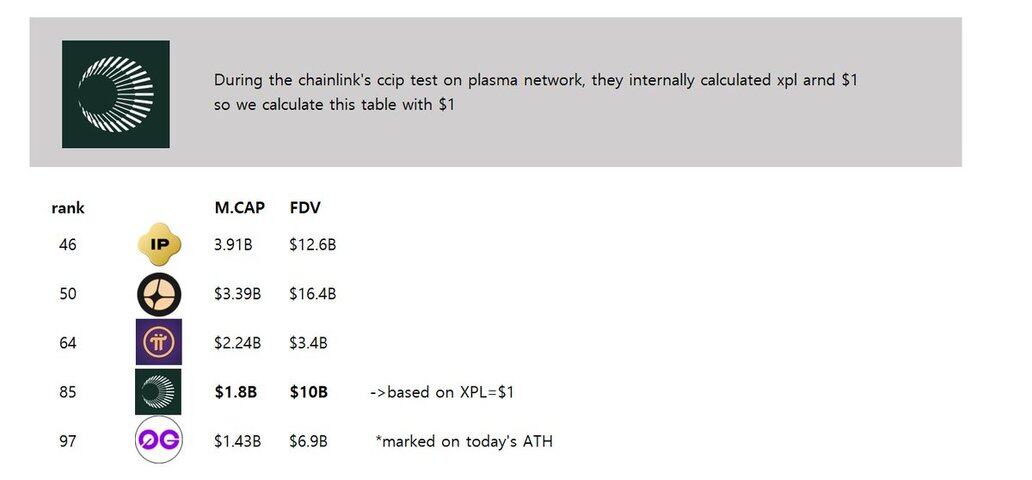Select the rank 46 value

click(x=68, y=245)
